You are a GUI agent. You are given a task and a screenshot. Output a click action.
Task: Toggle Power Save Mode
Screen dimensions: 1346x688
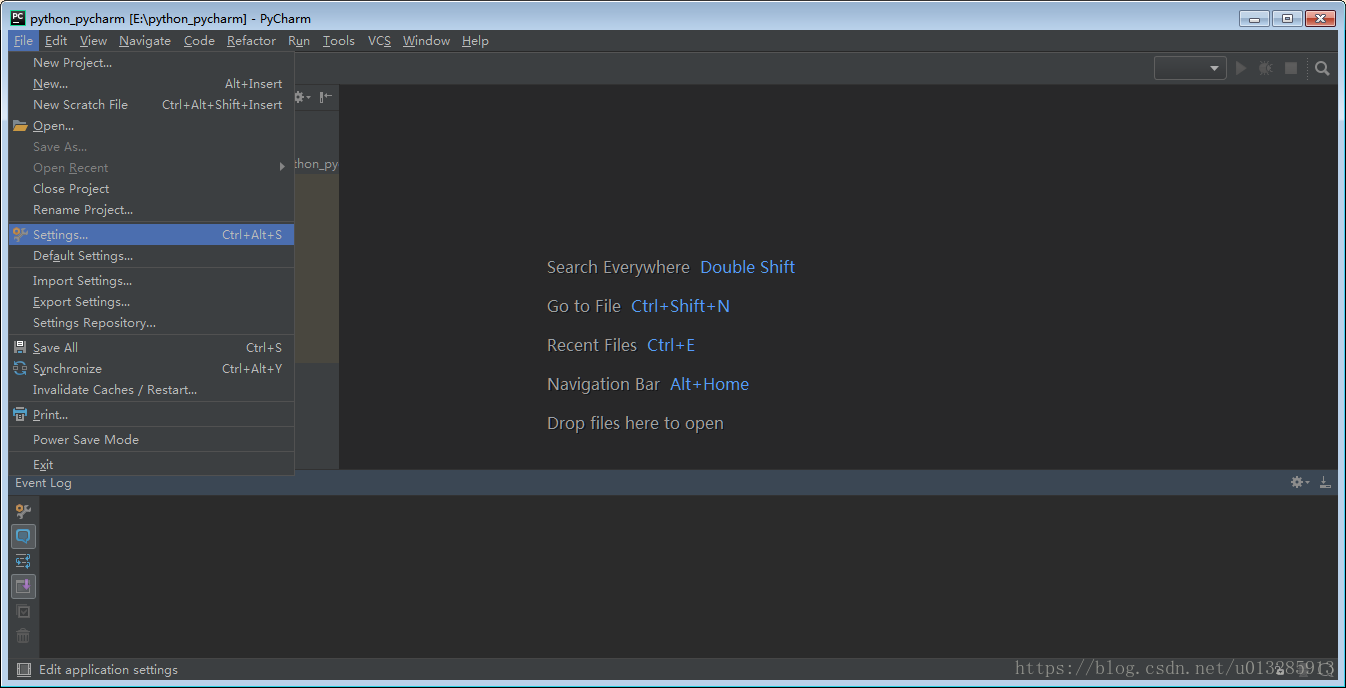tap(151, 439)
